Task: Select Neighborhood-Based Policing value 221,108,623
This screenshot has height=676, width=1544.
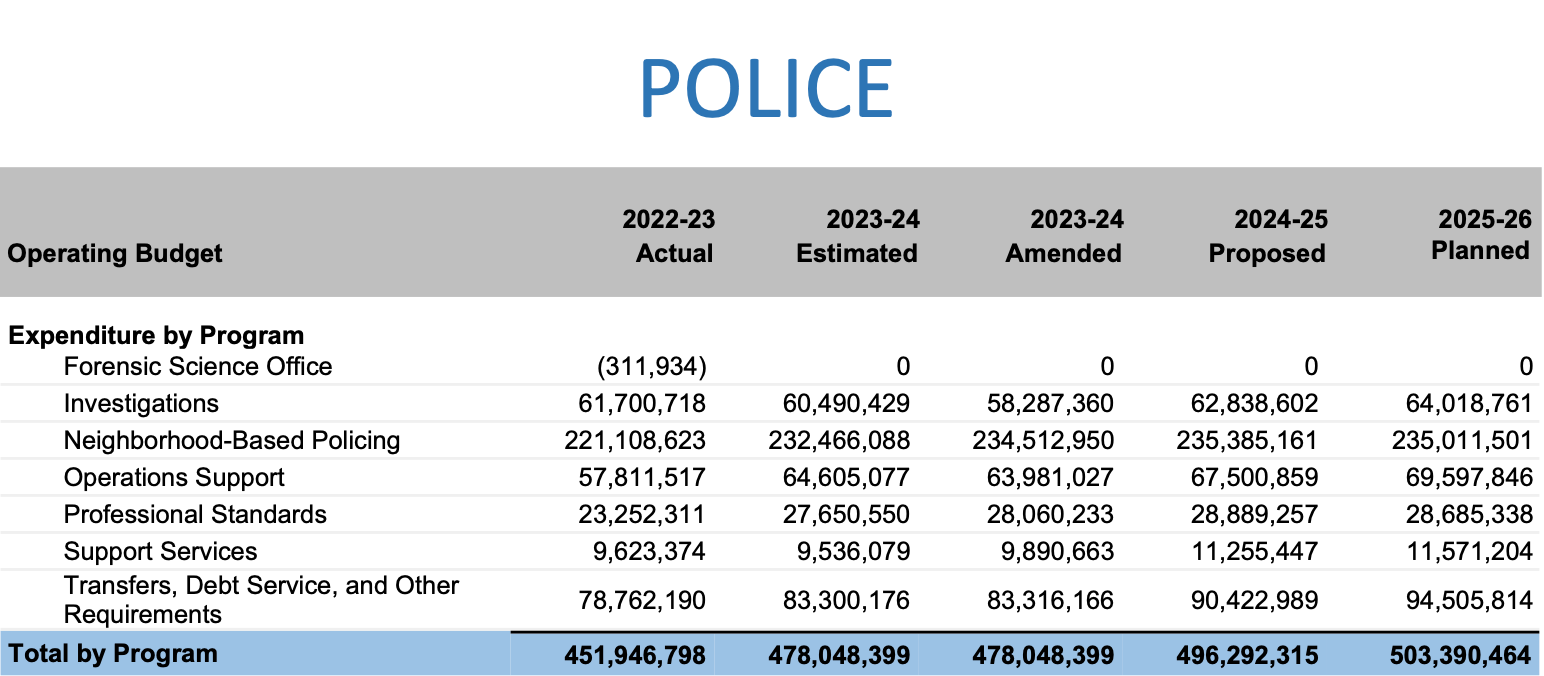Action: [x=635, y=441]
